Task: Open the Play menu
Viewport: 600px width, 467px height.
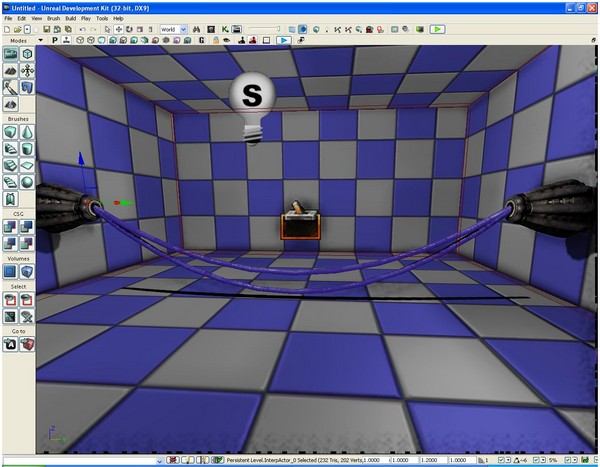Action: (x=86, y=18)
